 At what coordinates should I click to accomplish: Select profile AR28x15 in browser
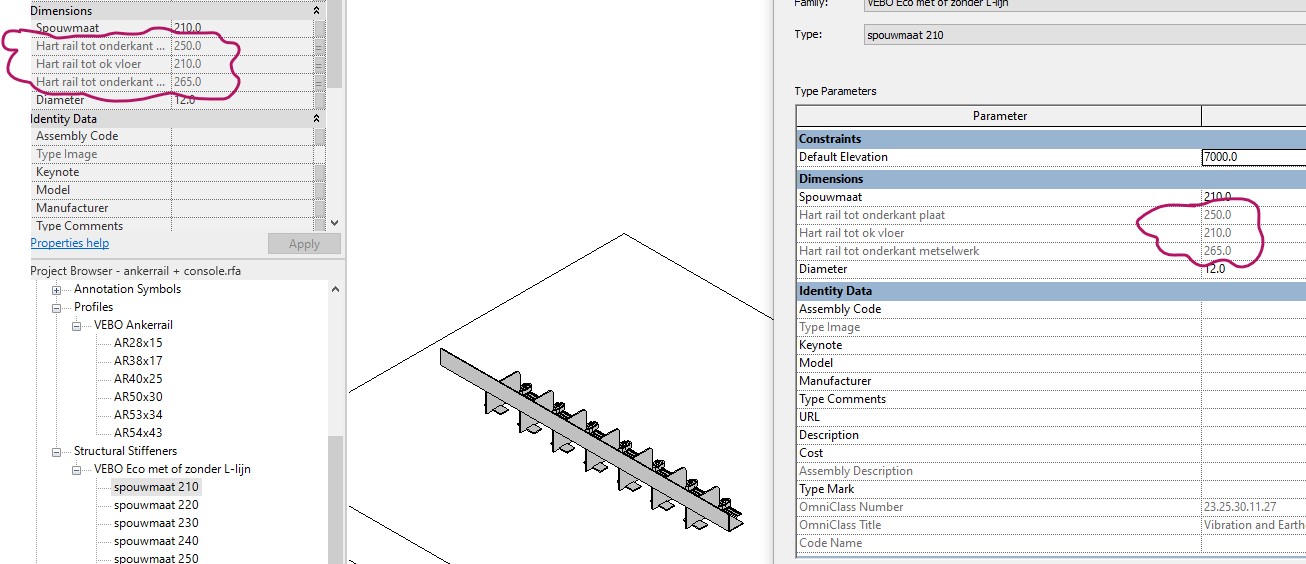click(138, 343)
